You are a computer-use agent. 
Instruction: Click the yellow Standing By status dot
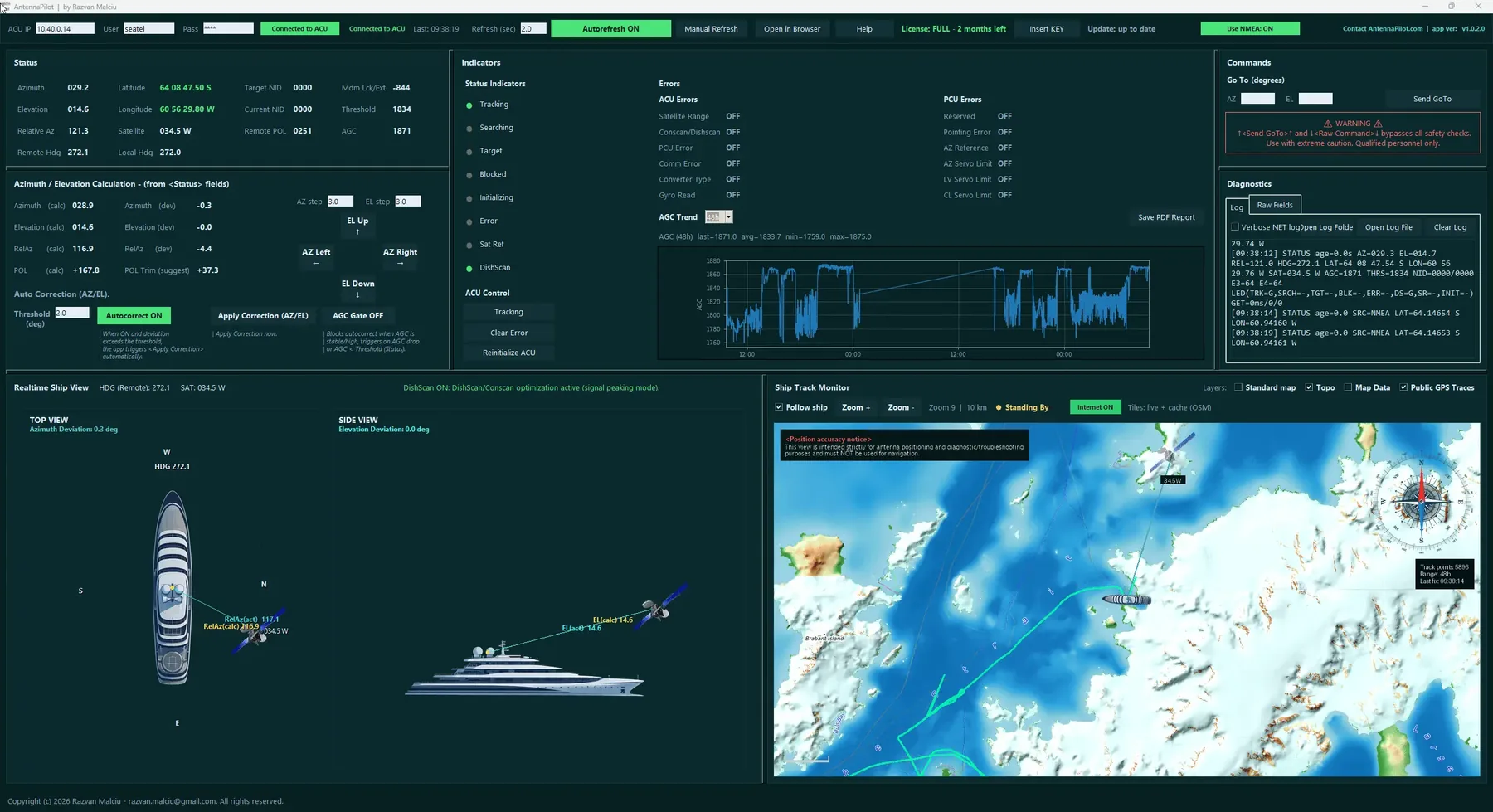pos(999,408)
